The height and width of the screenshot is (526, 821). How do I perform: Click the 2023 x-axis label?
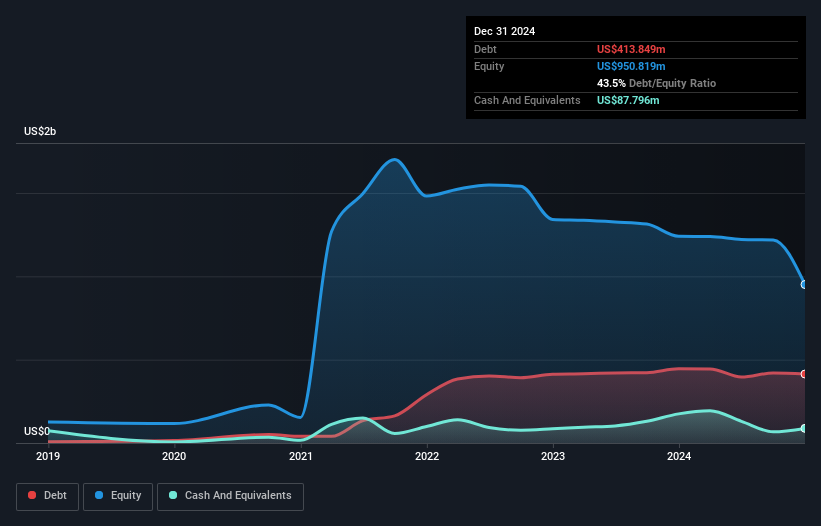[x=553, y=456]
